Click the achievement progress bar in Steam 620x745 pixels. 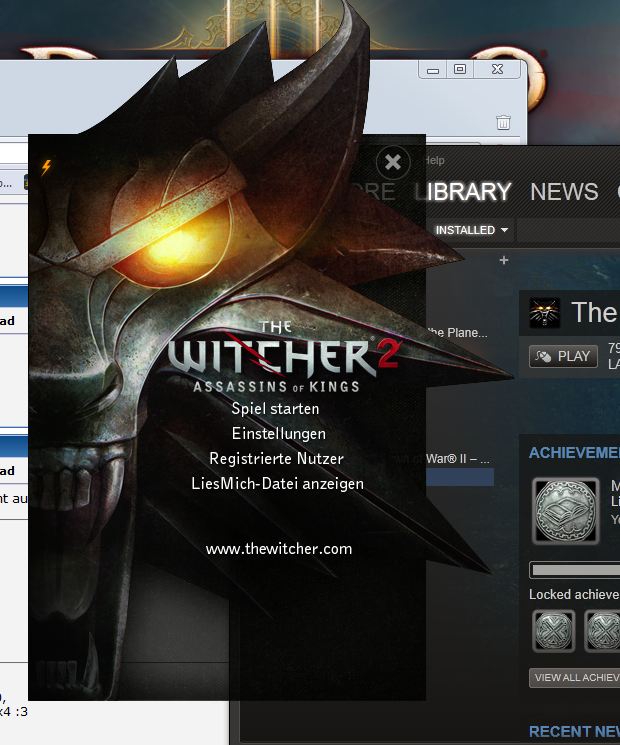[x=574, y=570]
